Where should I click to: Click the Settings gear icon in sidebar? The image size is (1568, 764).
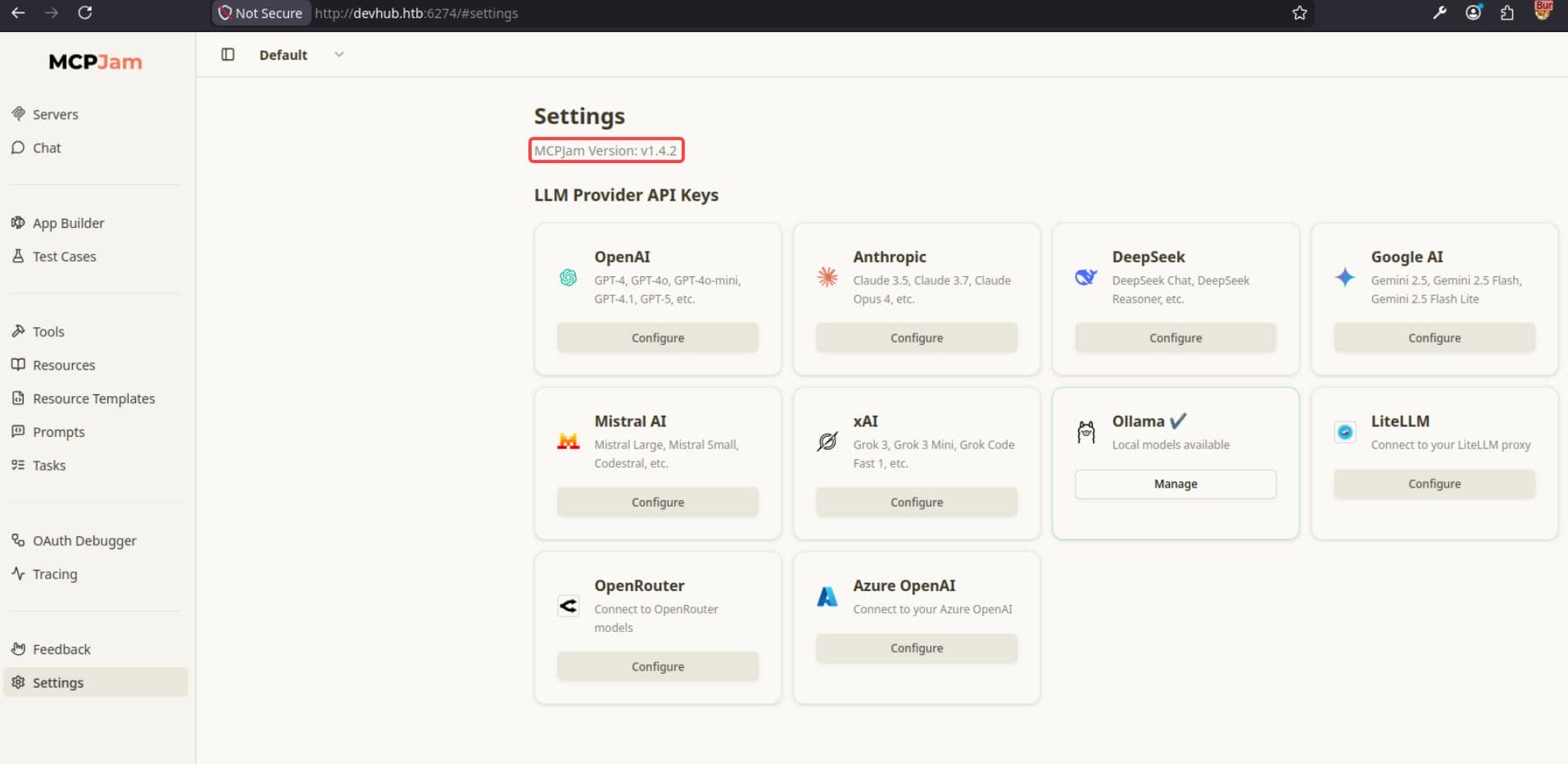click(18, 682)
